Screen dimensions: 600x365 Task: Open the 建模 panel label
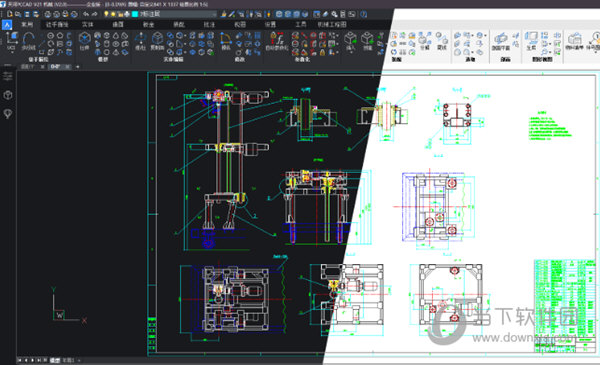click(x=103, y=59)
